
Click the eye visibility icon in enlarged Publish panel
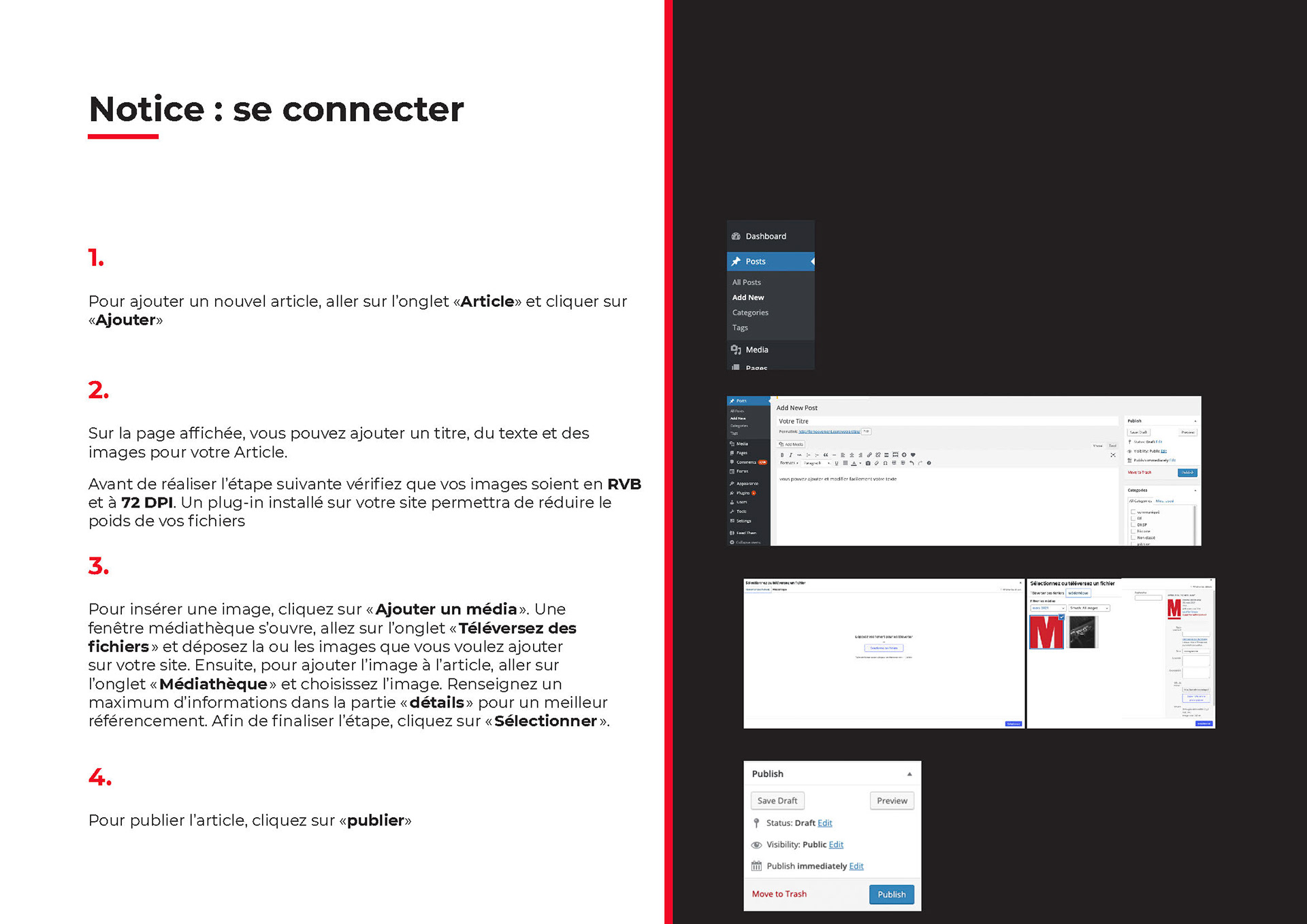756,845
